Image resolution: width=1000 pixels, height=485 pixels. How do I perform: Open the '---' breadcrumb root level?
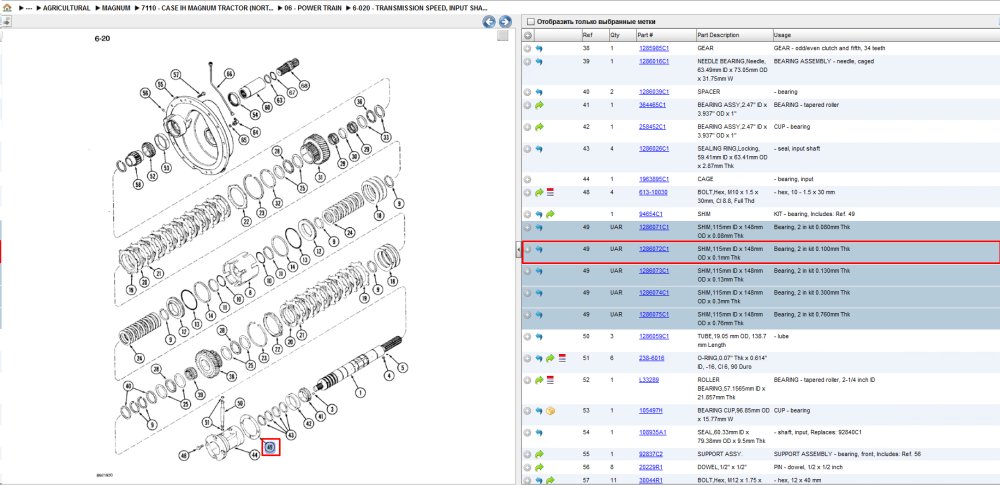tap(29, 8)
